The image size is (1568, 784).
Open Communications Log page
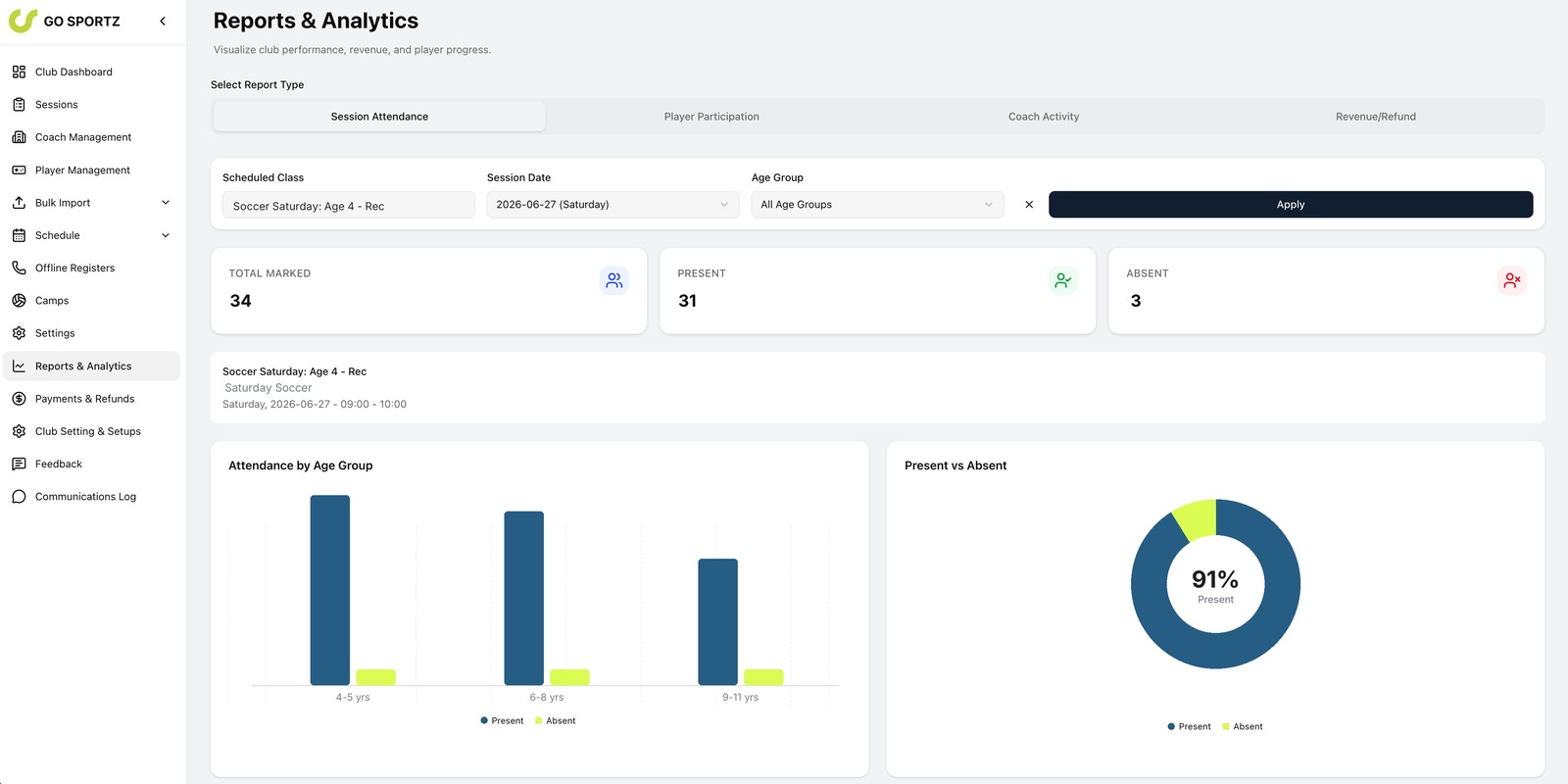click(91, 497)
